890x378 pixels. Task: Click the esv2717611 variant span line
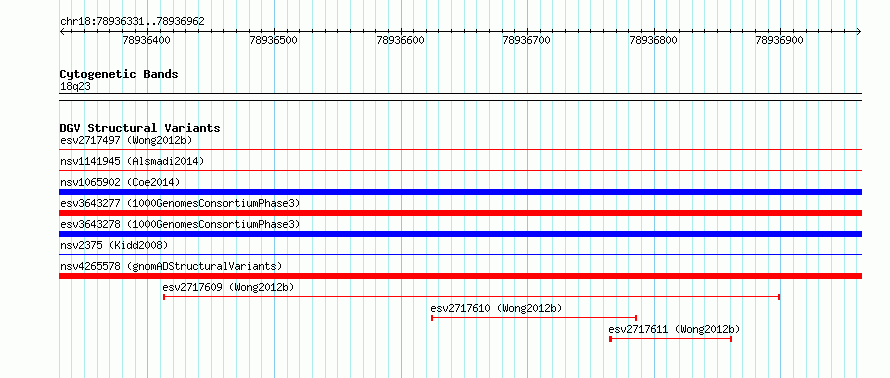(670, 339)
